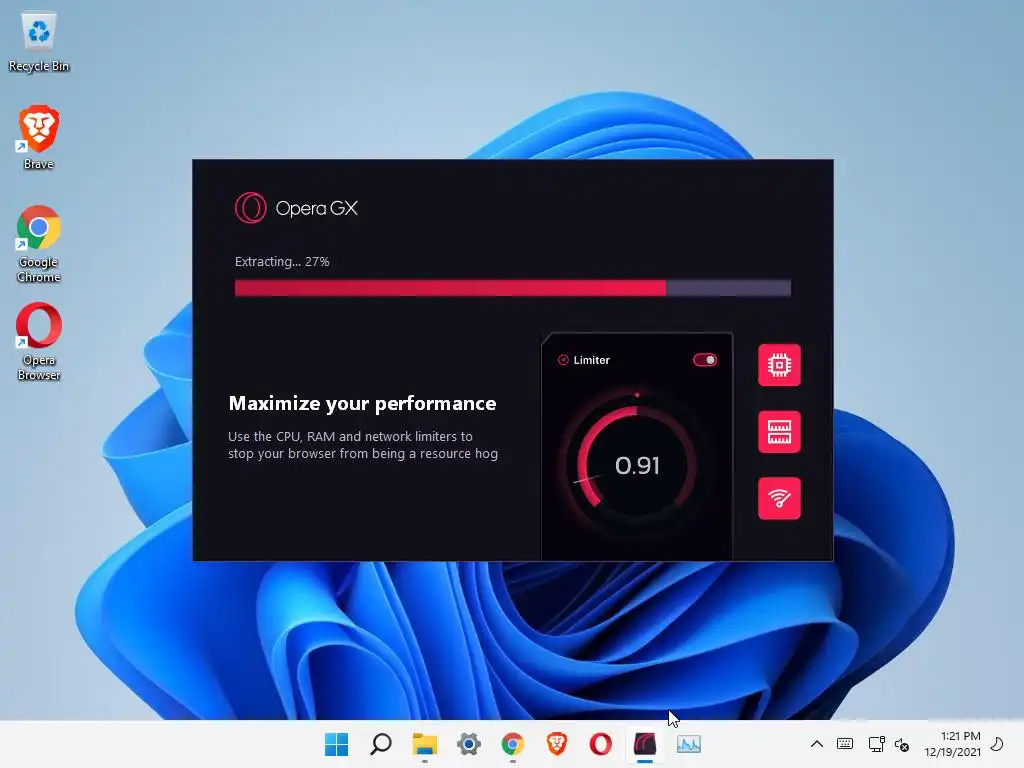Viewport: 1024px width, 768px height.
Task: Open the performance monitor taskbar icon
Action: 688,744
